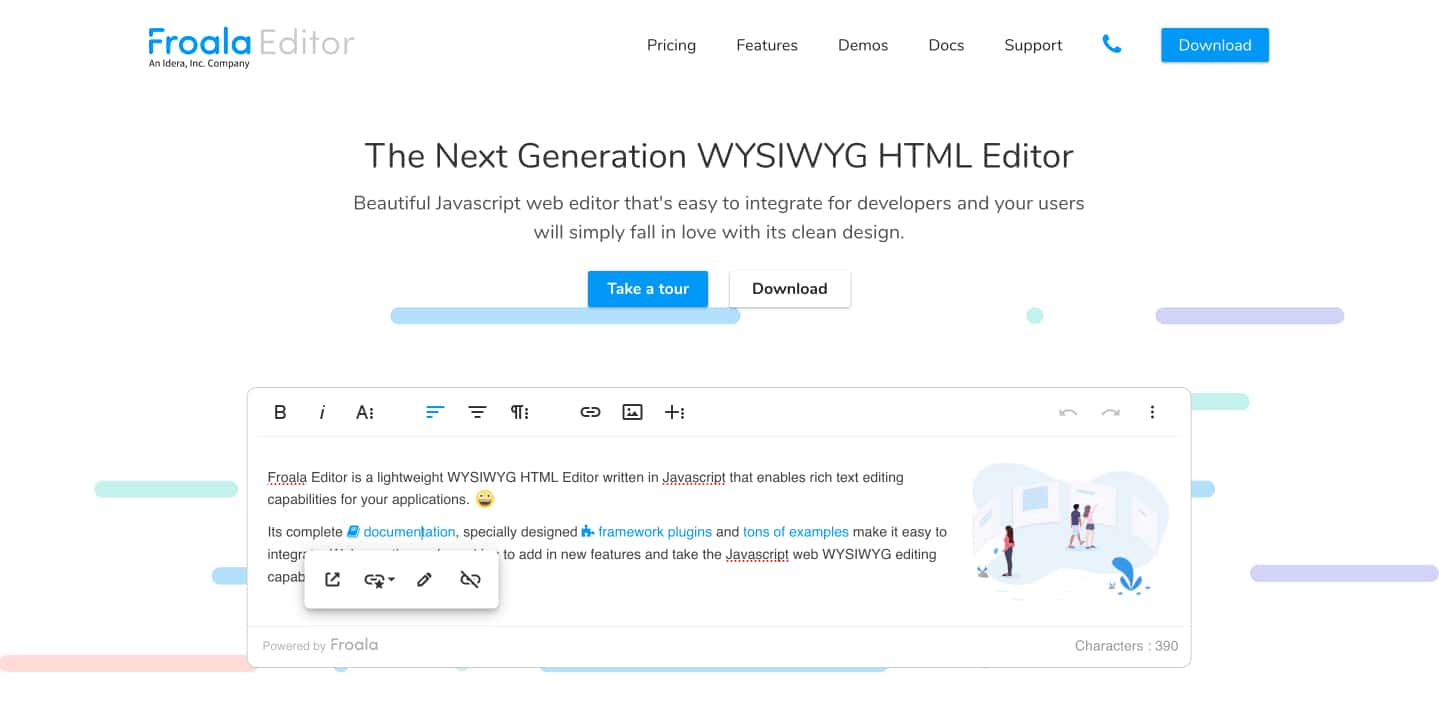Click the Characters : 390 counter
1439x706 pixels.
point(1126,646)
